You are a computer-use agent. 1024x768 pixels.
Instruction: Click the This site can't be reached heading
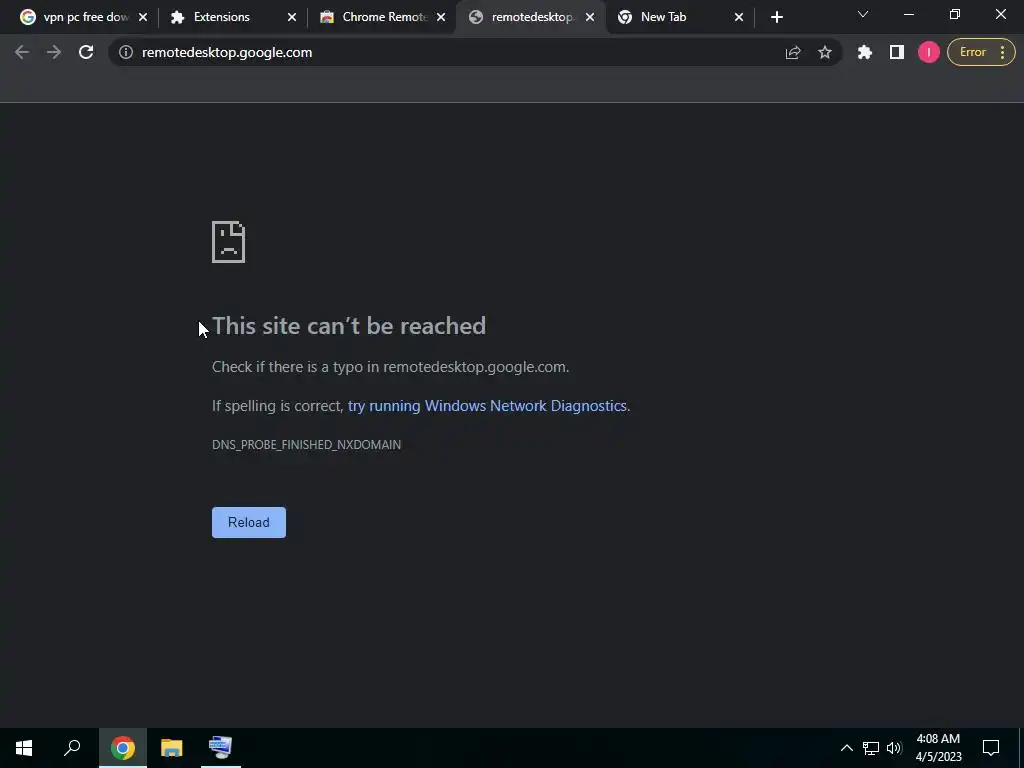(x=349, y=326)
